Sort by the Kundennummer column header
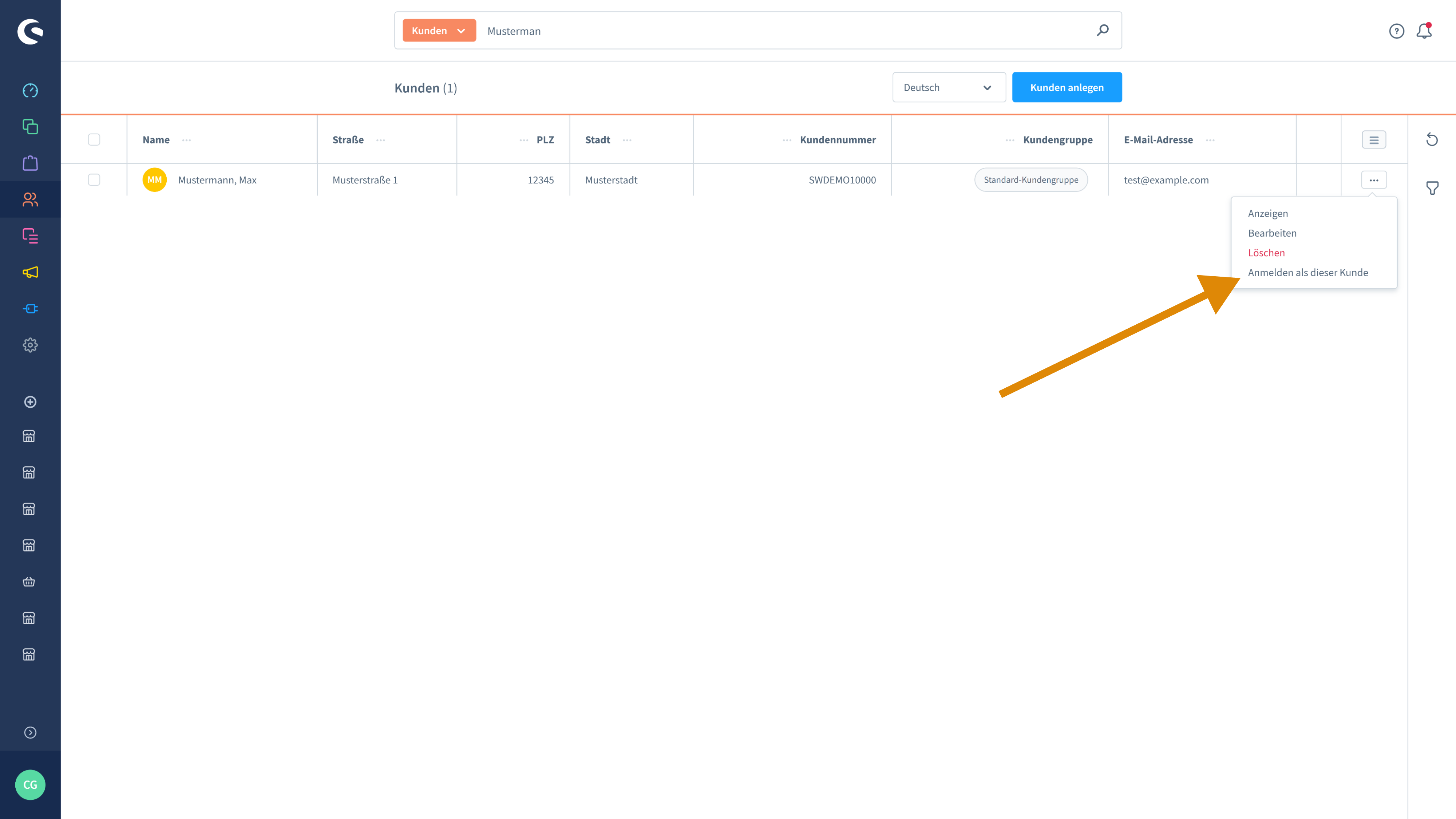The width and height of the screenshot is (1456, 819). (x=838, y=140)
